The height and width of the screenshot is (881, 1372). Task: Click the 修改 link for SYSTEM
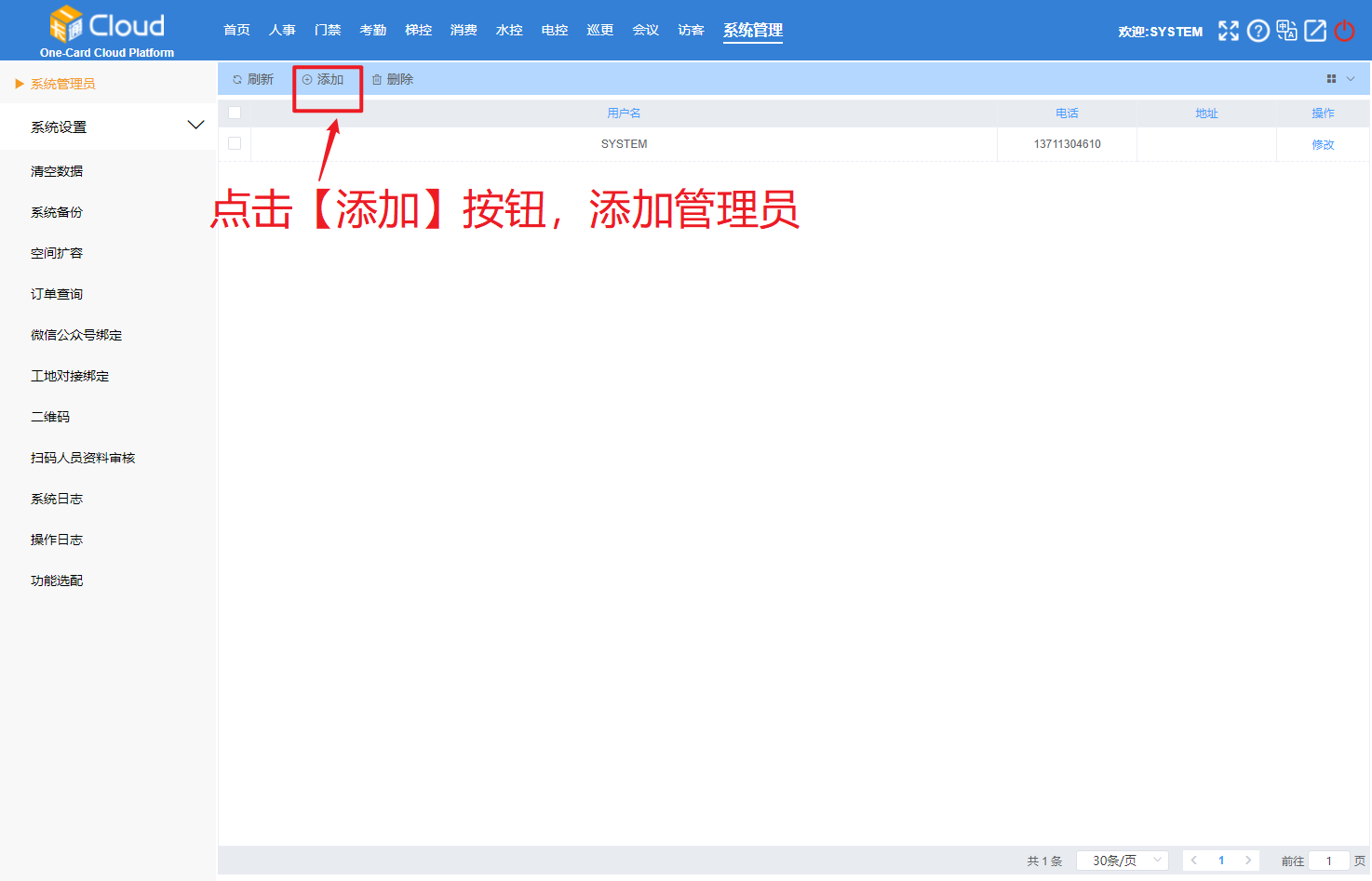(x=1324, y=144)
